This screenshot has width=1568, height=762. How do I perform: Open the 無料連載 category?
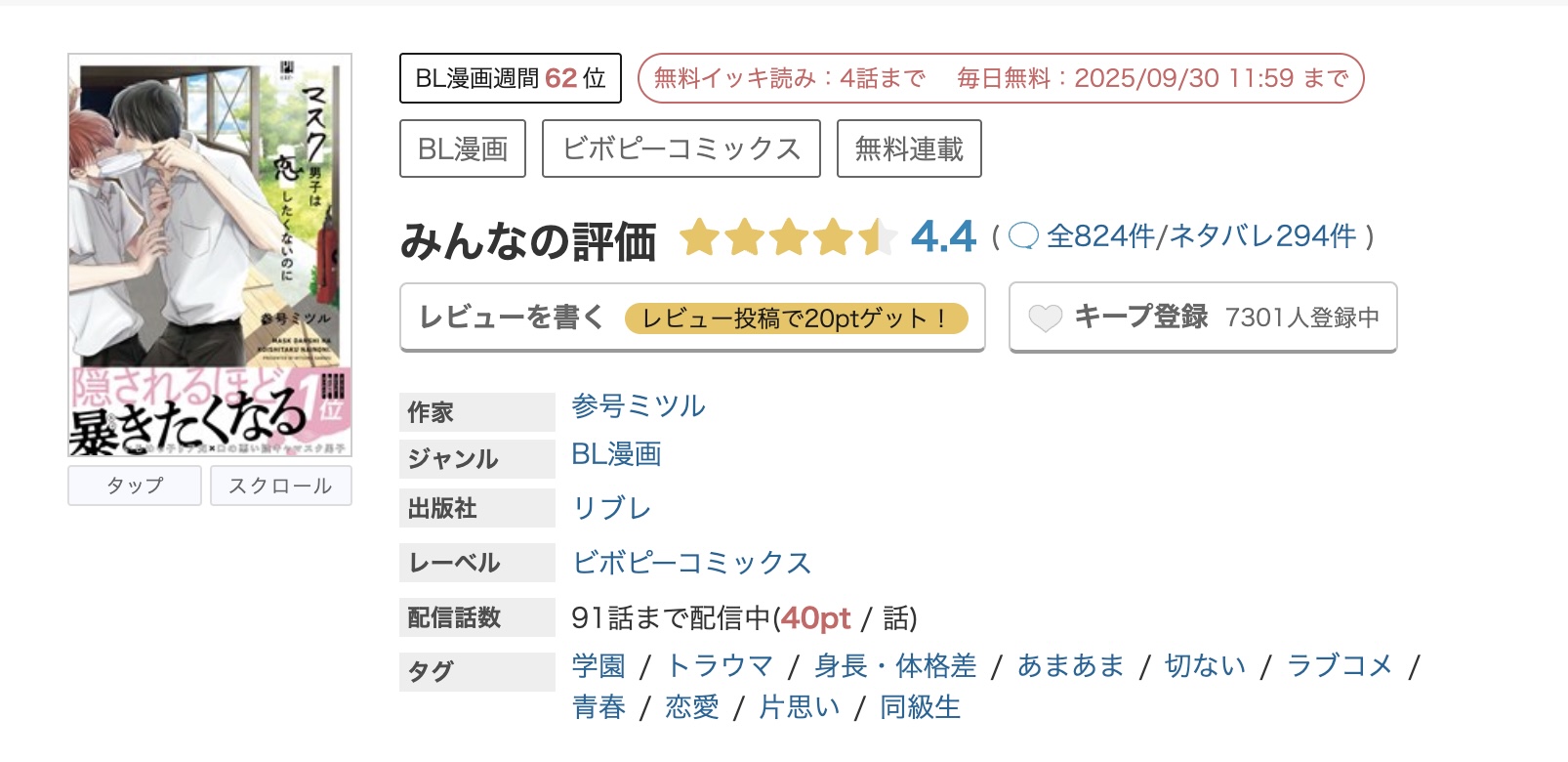click(909, 148)
